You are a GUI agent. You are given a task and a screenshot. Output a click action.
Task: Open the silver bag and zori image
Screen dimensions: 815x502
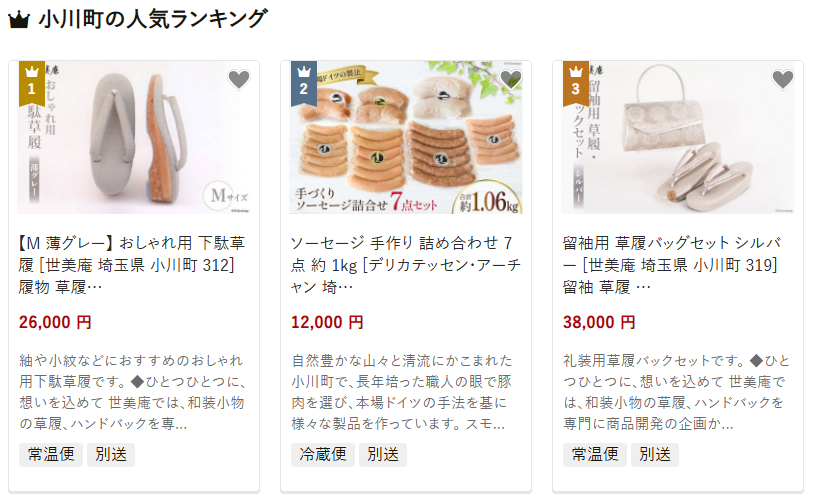678,137
